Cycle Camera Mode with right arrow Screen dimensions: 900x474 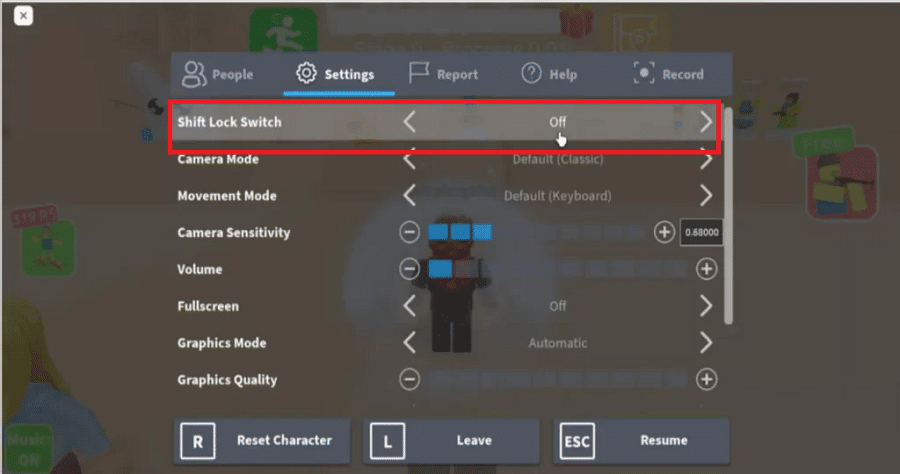[706, 160]
